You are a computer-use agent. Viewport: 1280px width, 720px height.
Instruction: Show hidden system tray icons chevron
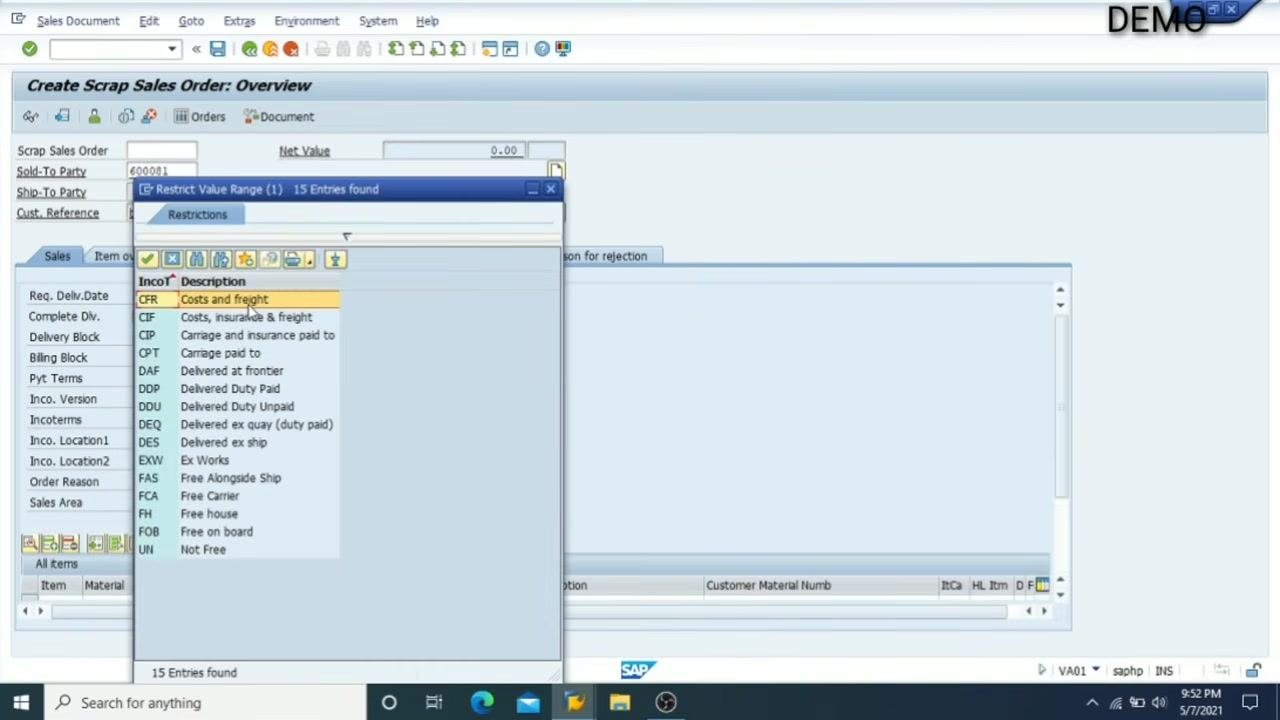pyautogui.click(x=1092, y=703)
